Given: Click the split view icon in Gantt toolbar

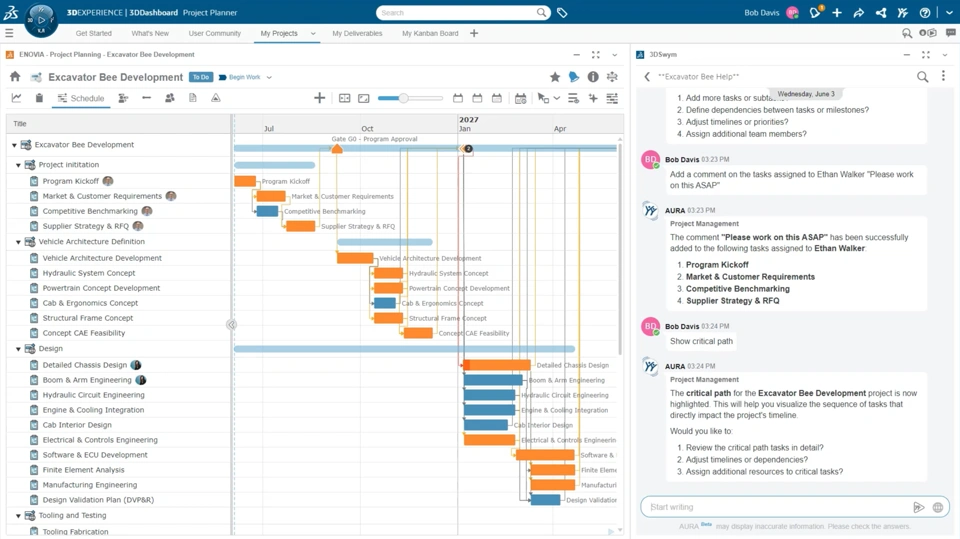Looking at the screenshot, I should pyautogui.click(x=345, y=98).
